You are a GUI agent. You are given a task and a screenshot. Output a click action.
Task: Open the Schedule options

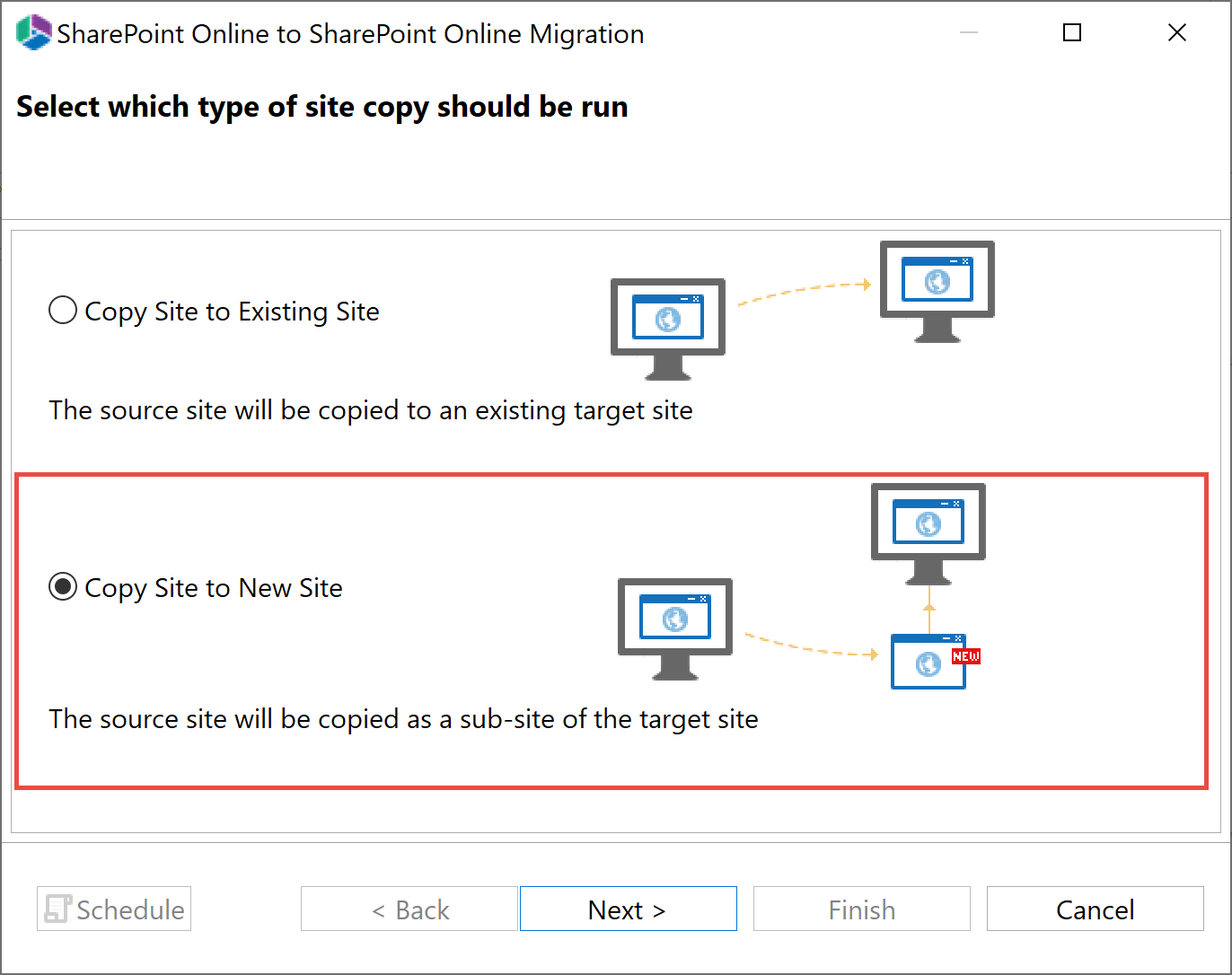[x=113, y=909]
